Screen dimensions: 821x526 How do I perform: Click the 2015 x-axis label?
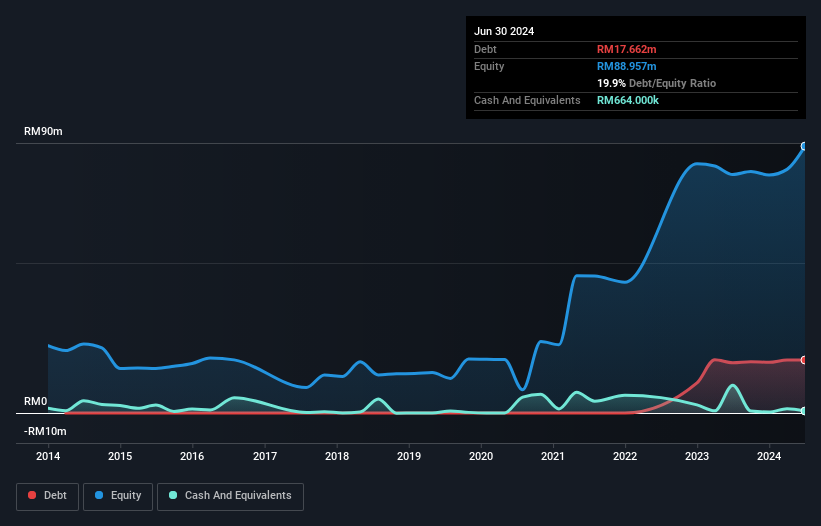120,456
